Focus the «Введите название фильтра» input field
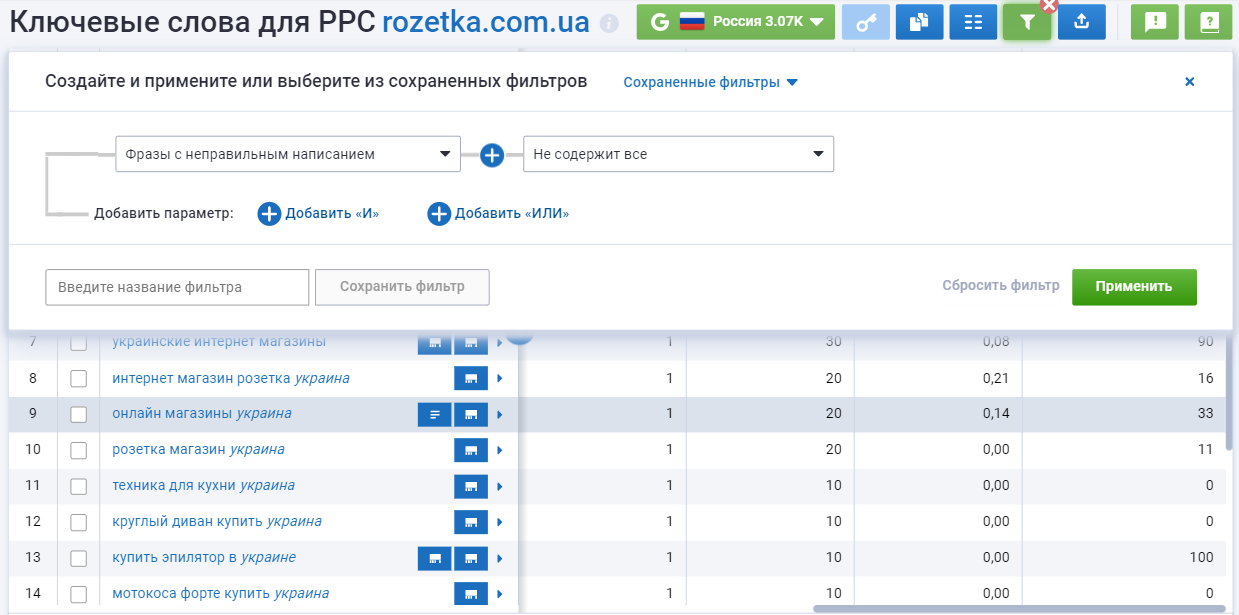Screen dimensions: 1239x615 pyautogui.click(x=177, y=287)
